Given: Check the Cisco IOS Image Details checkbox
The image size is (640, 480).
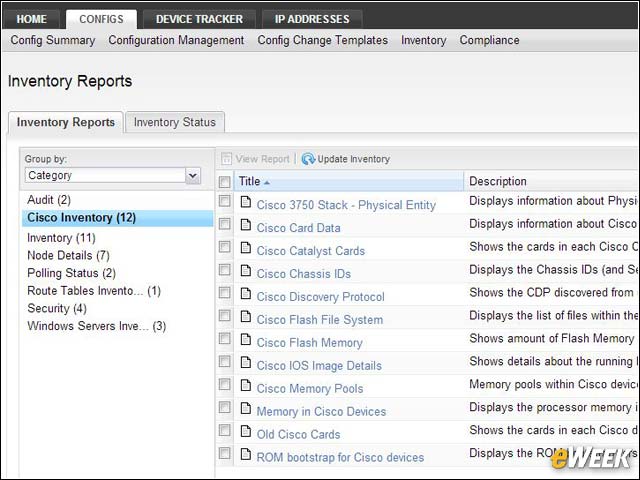Looking at the screenshot, I should (x=224, y=361).
